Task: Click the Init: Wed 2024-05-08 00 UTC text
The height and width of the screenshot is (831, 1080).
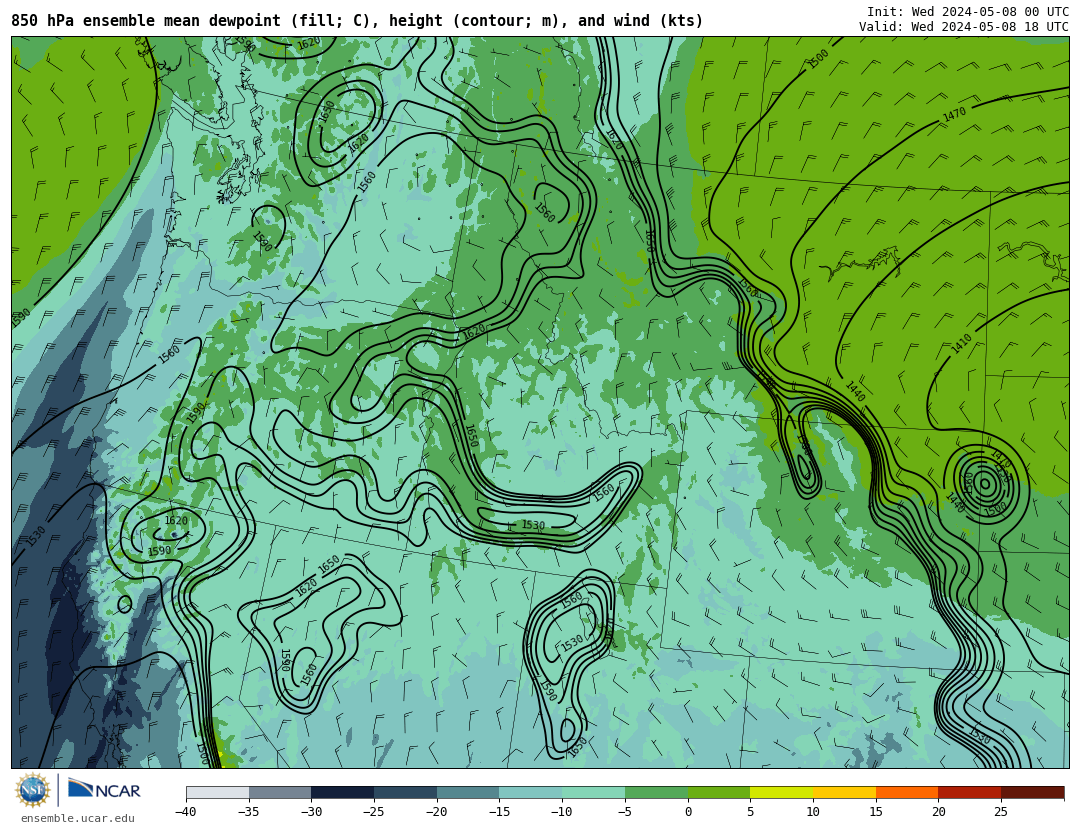Action: tap(968, 12)
